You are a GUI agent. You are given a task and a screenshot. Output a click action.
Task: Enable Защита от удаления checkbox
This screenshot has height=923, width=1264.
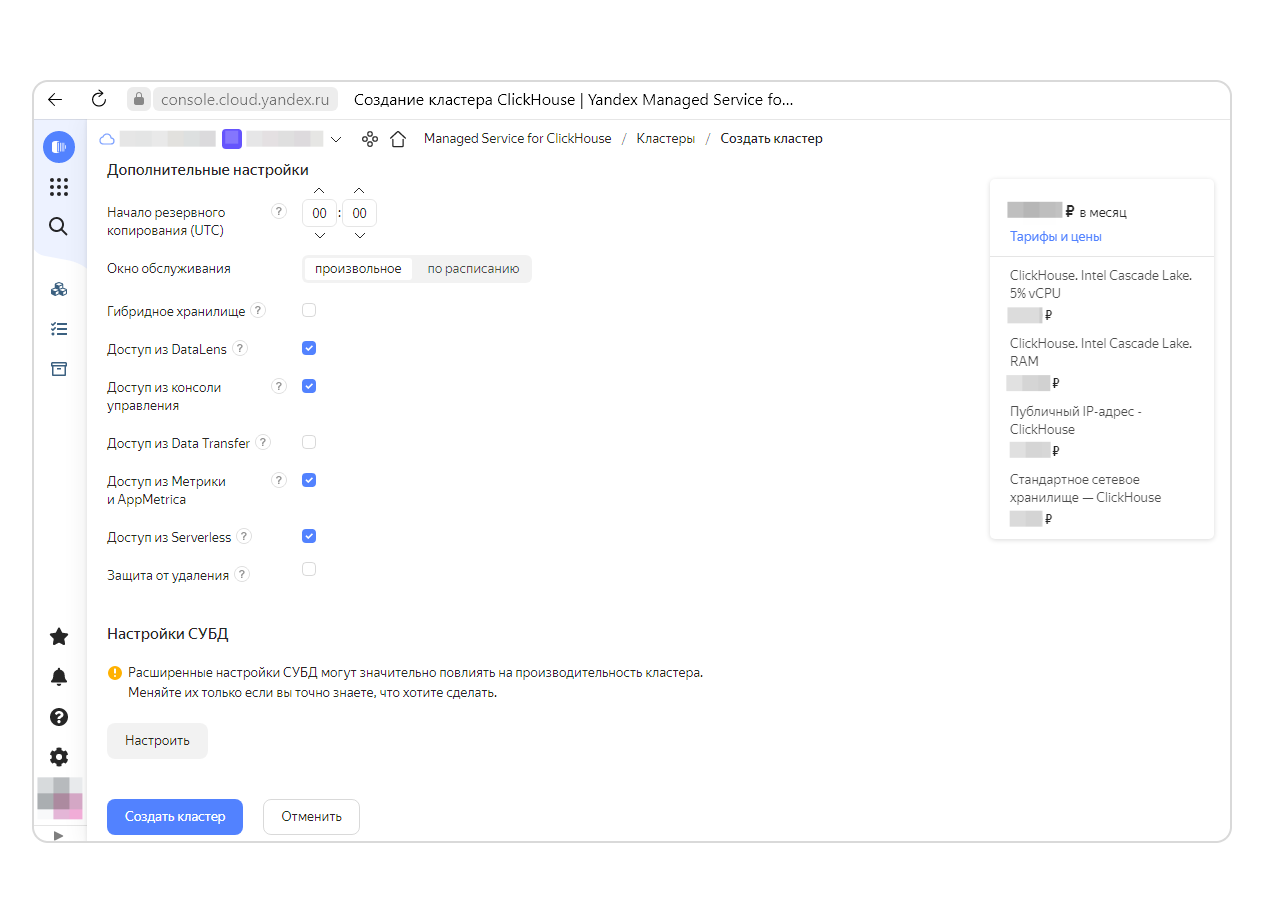pos(309,569)
